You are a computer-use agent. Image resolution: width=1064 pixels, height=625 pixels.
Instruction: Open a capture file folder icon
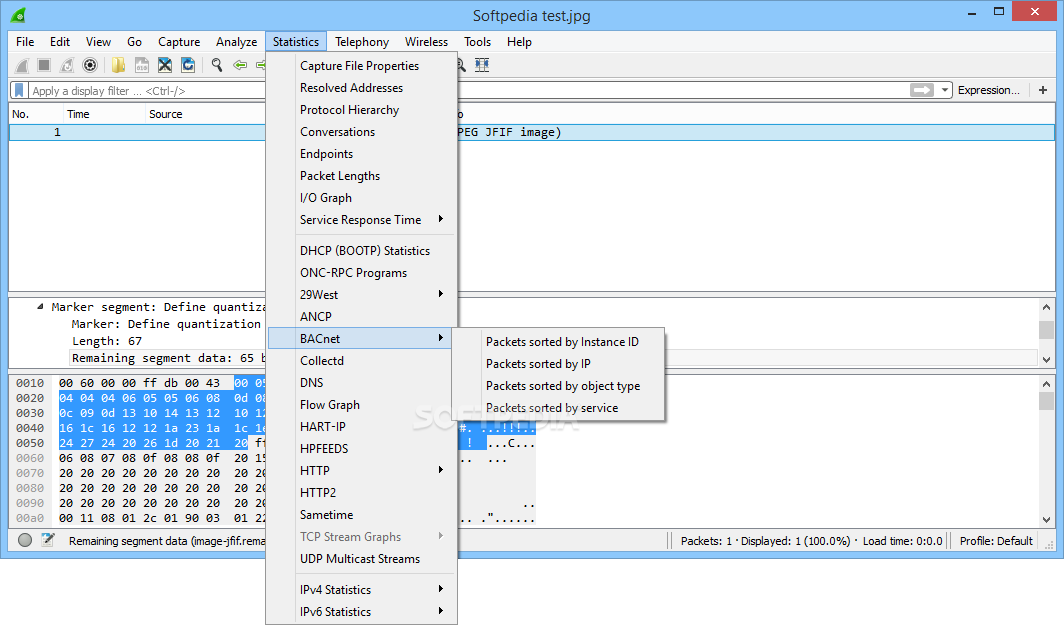click(x=118, y=65)
